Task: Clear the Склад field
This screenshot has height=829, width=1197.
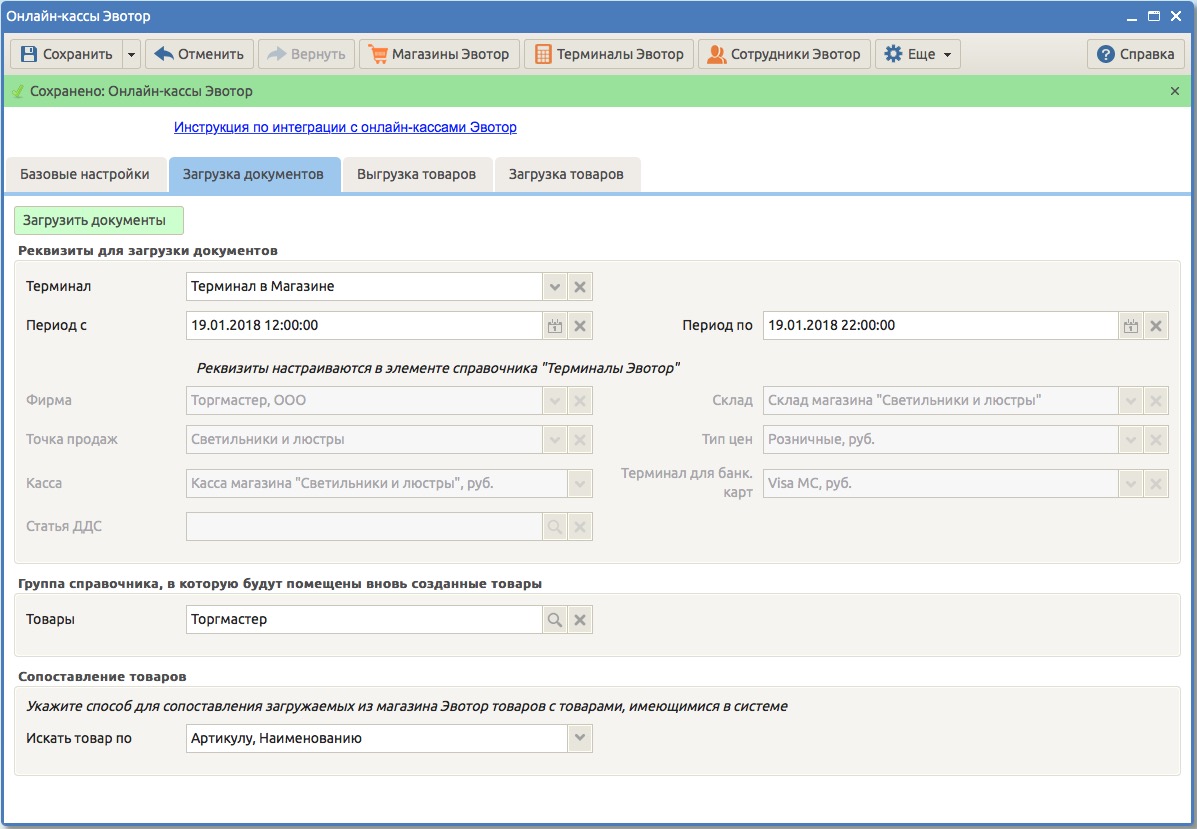Action: tap(1156, 401)
